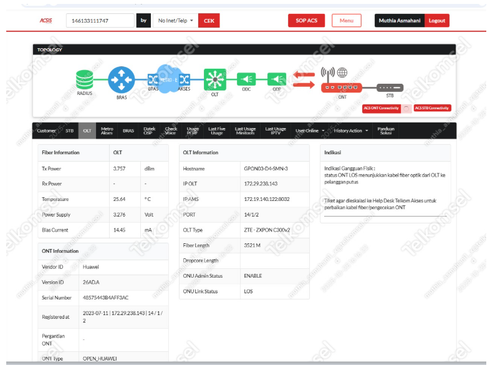
Task: Click the Logout button
Action: click(x=437, y=21)
